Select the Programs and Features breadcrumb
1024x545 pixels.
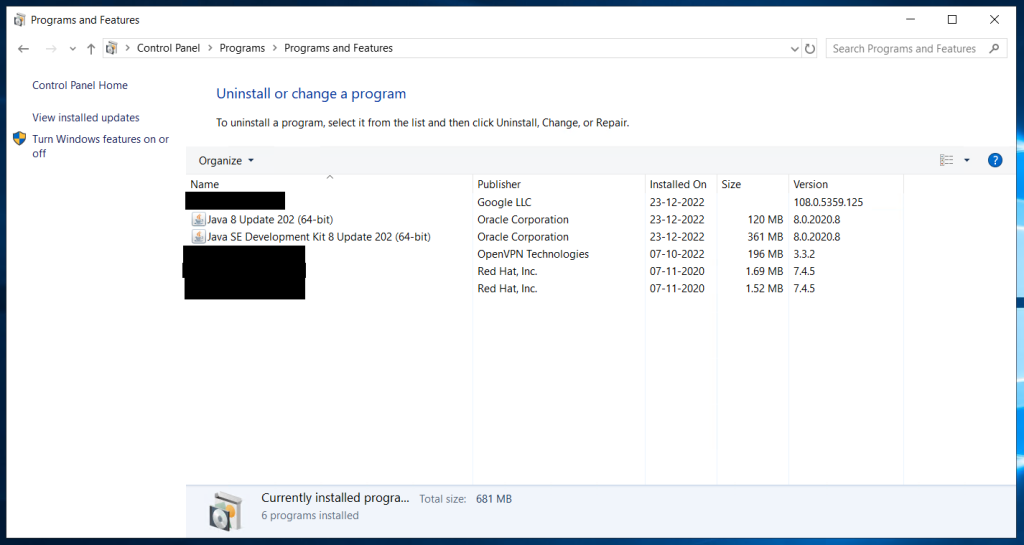pyautogui.click(x=338, y=48)
